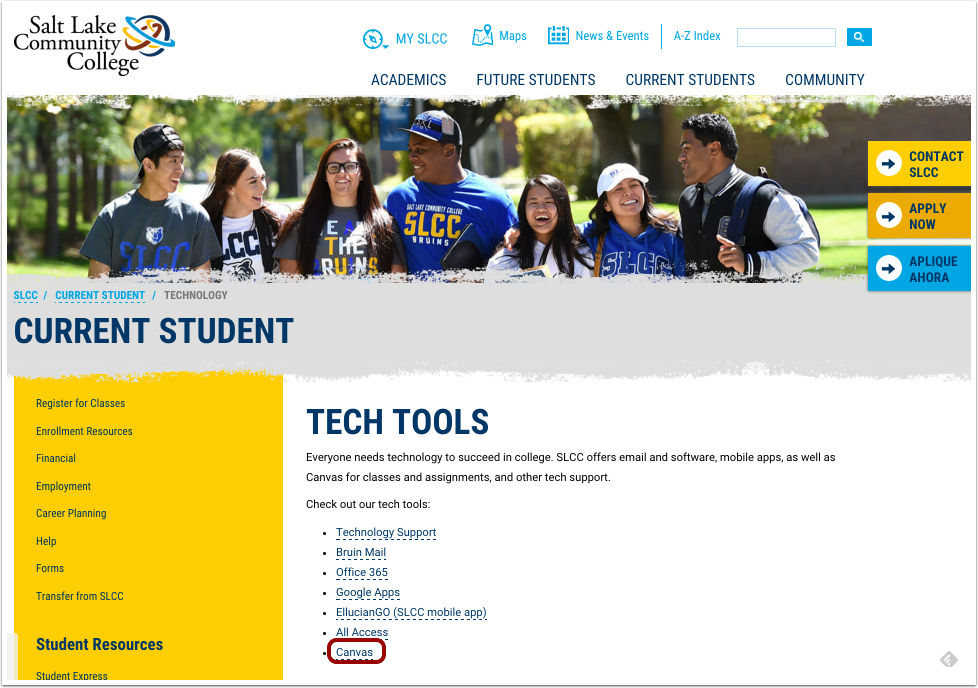Open the Future Students menu

coord(535,80)
